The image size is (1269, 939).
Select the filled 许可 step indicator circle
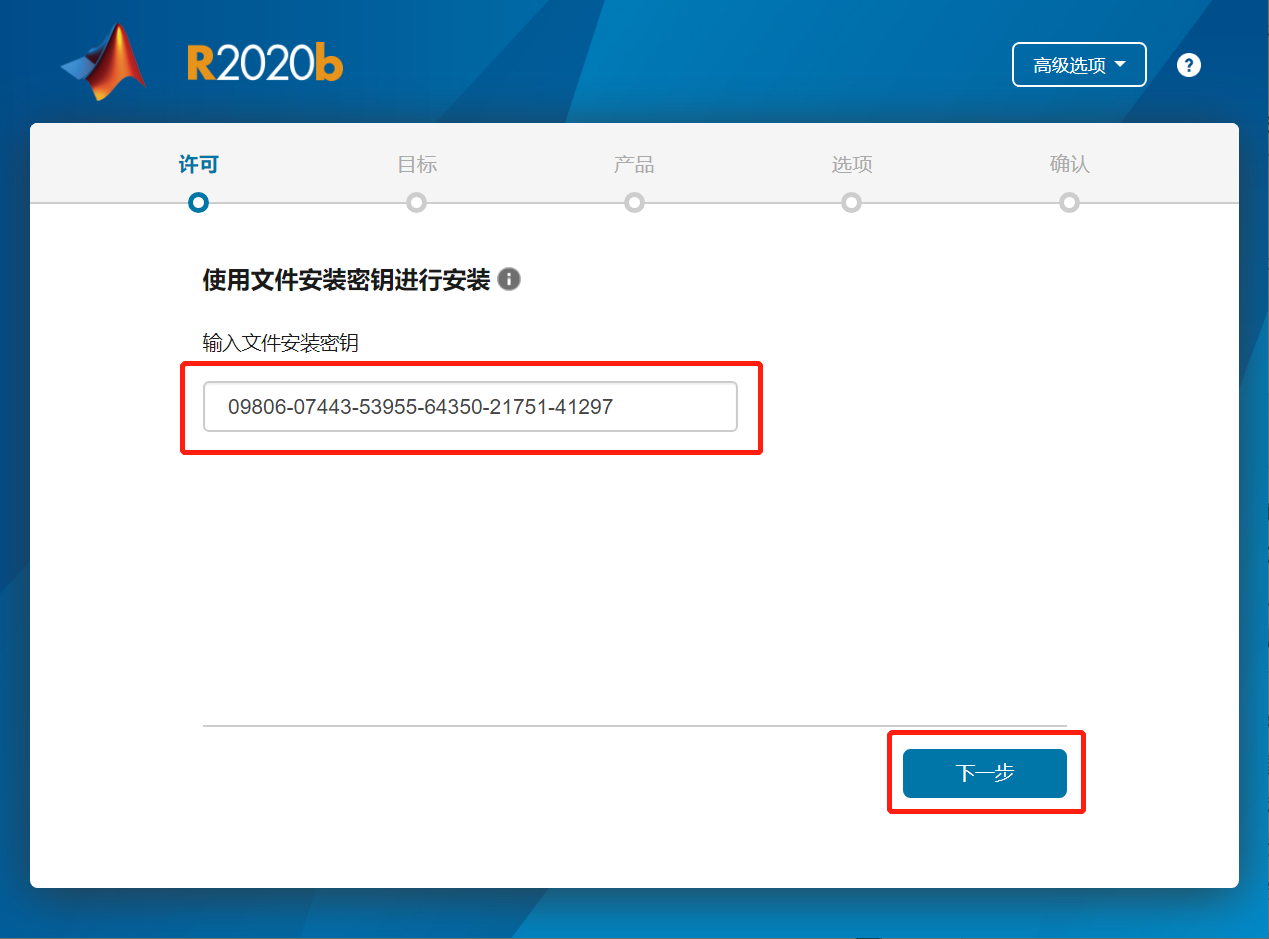(198, 202)
